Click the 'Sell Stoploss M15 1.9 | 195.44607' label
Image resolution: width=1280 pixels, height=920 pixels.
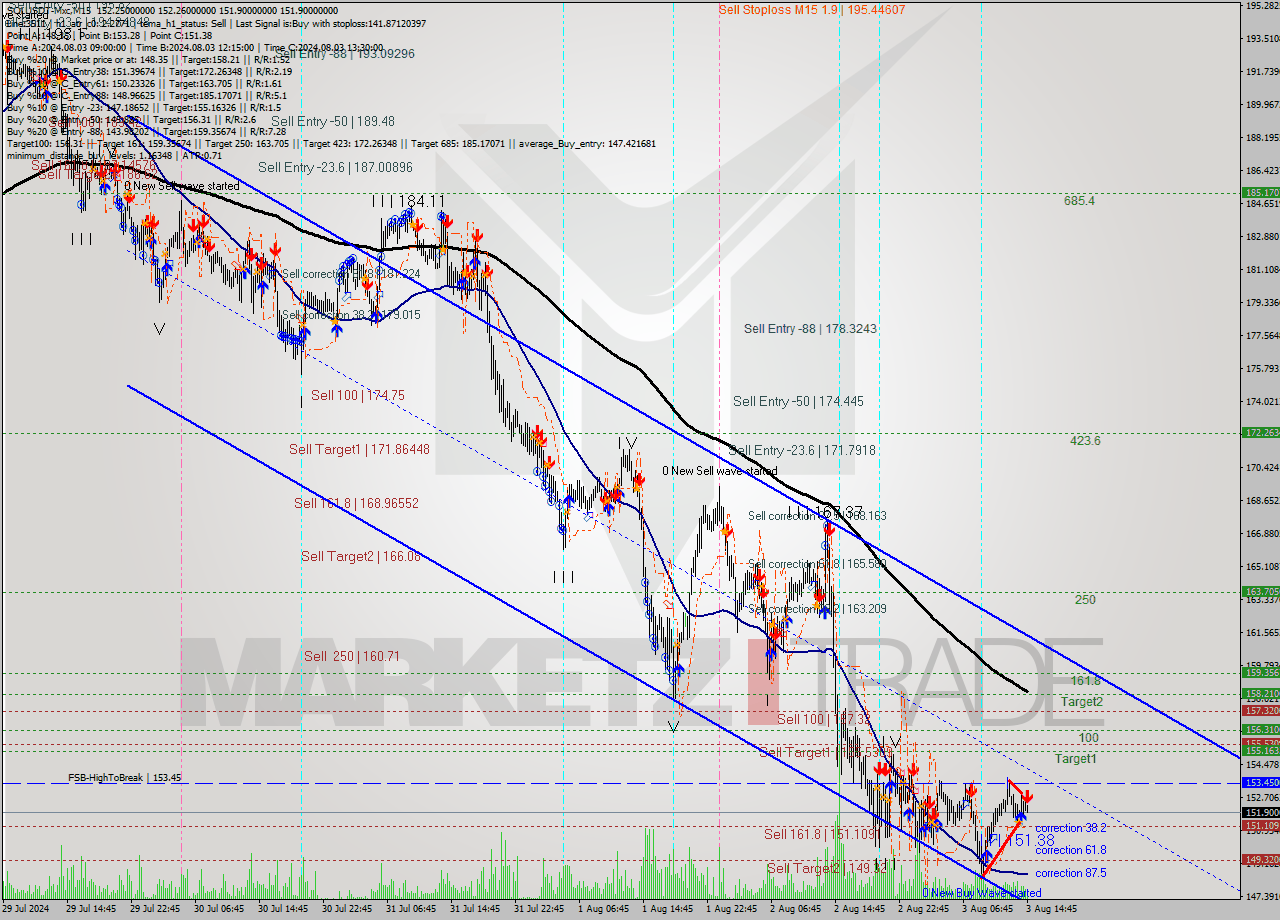click(812, 9)
